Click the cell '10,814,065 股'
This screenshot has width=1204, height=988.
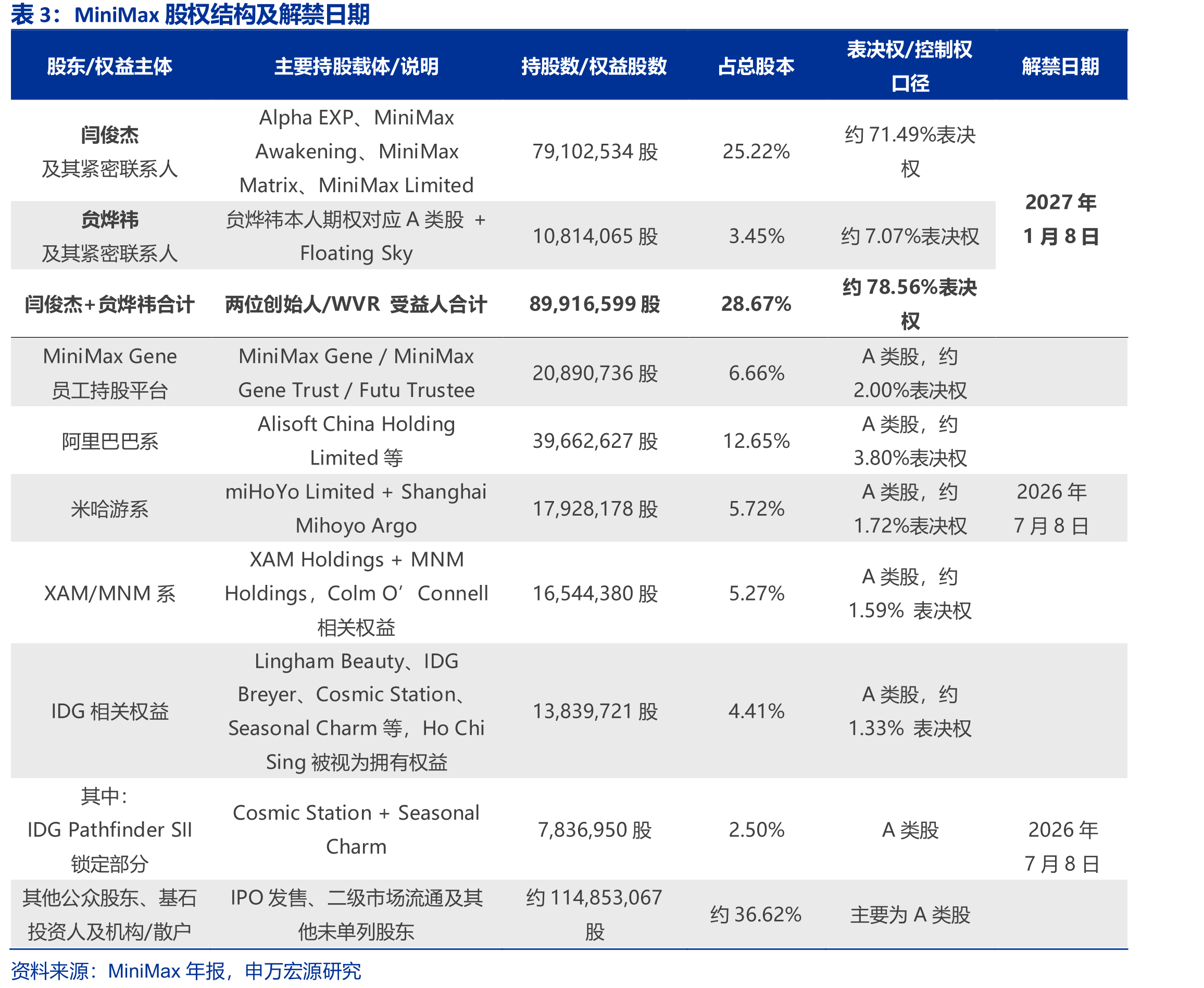[595, 236]
